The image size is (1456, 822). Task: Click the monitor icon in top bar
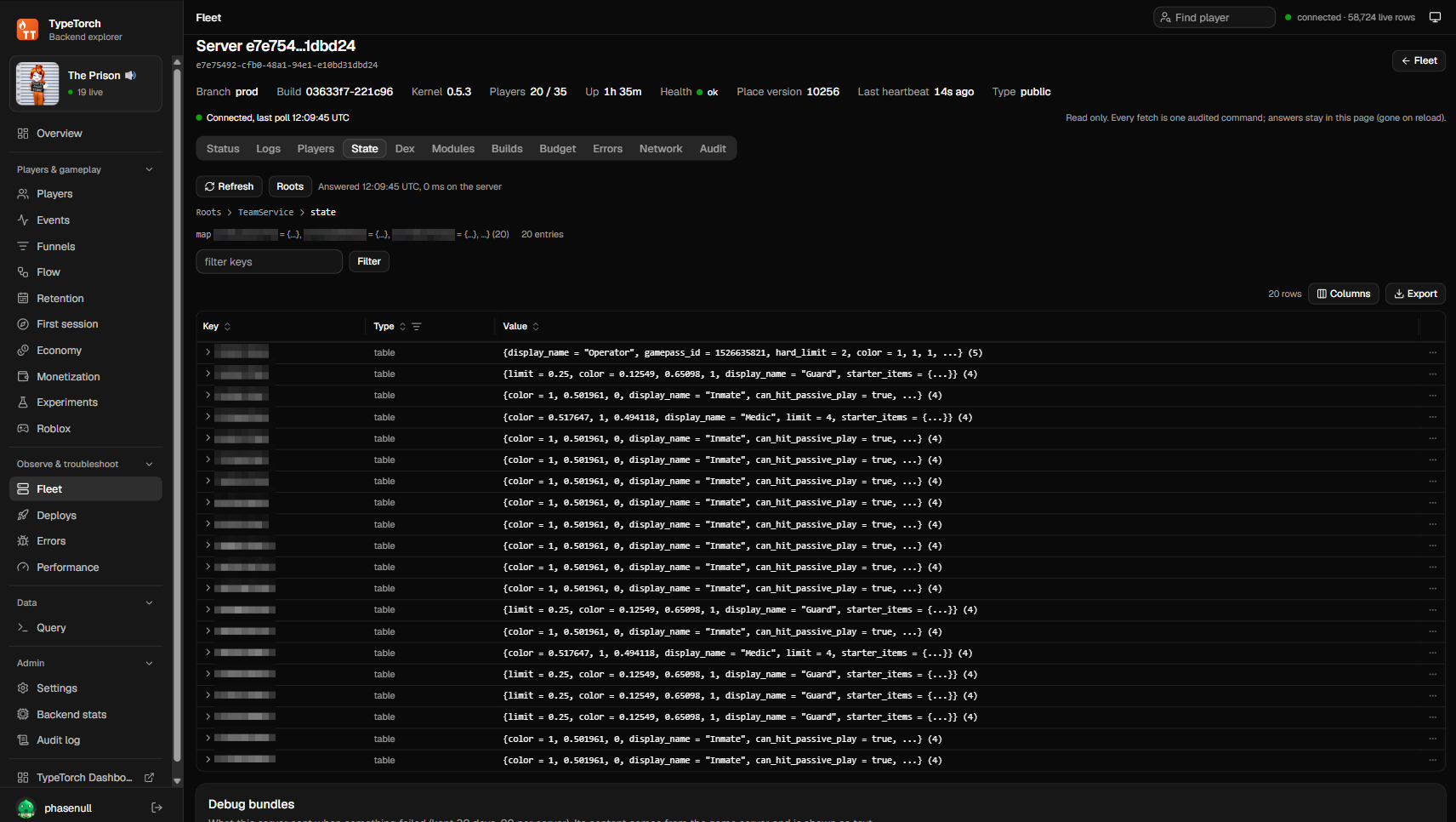click(1435, 17)
